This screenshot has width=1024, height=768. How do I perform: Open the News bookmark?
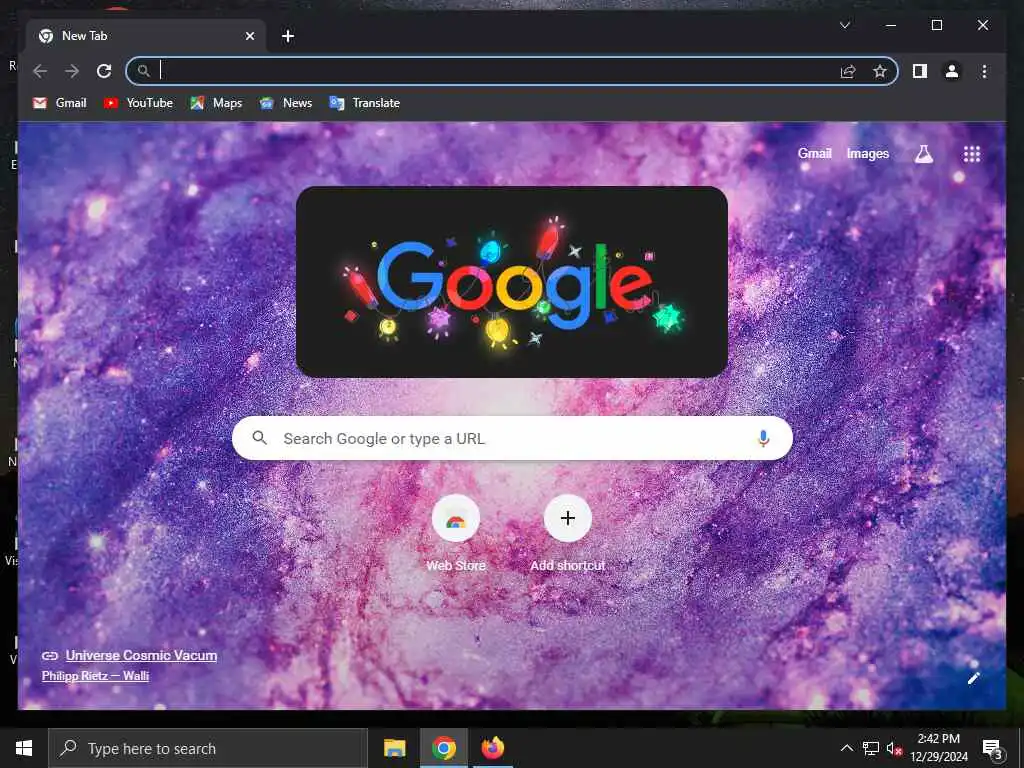pyautogui.click(x=286, y=103)
